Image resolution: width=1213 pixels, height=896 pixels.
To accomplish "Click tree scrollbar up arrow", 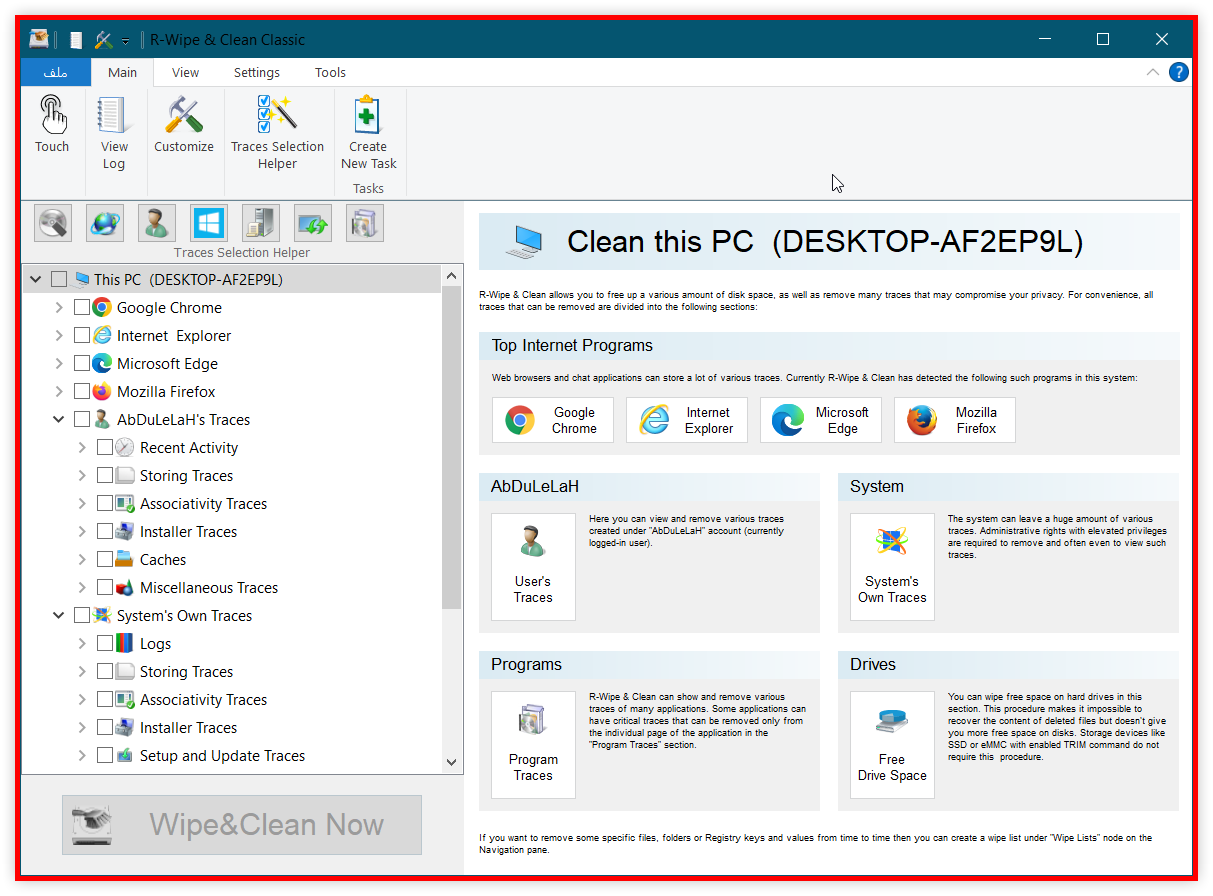I will (x=451, y=276).
